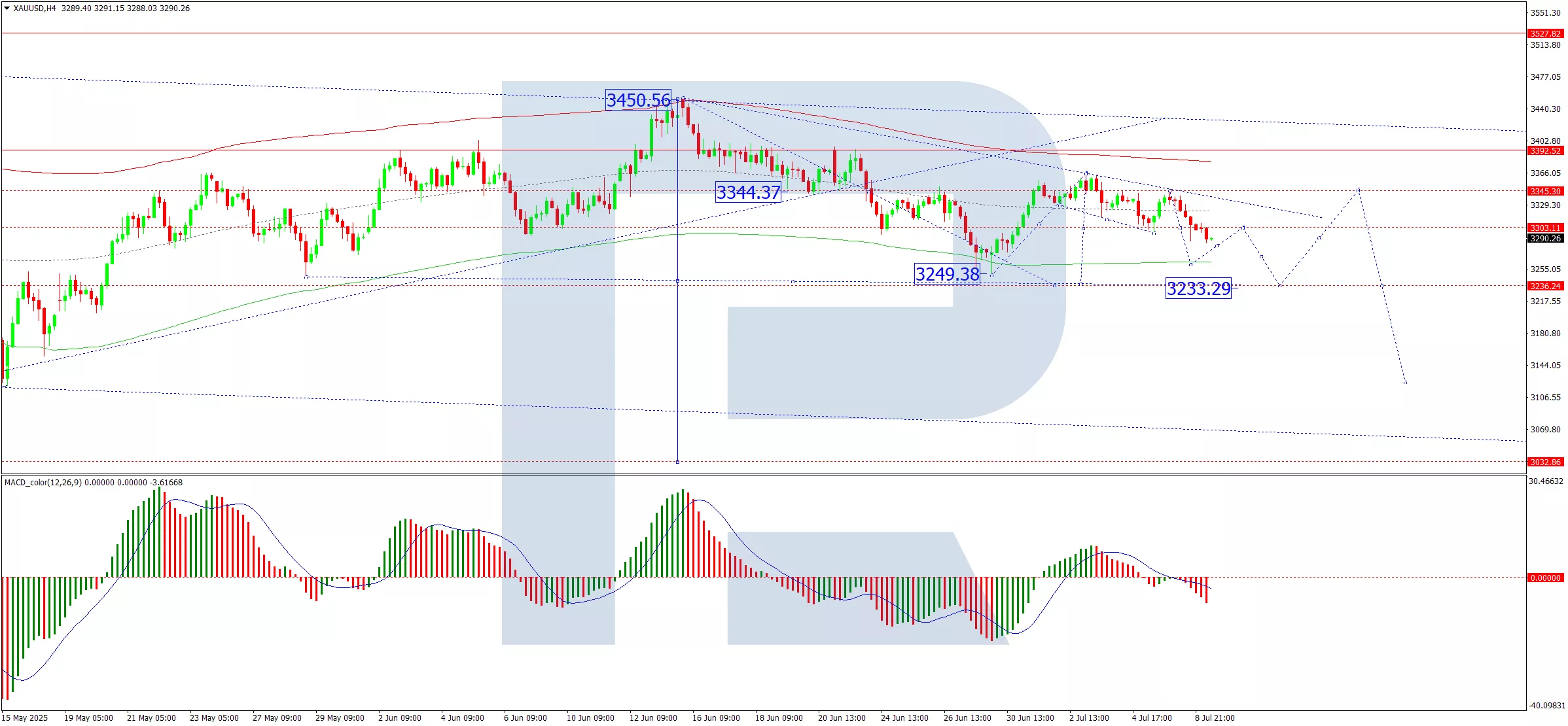
Task: Click the black 3290.26 current price tag
Action: 1545,238
